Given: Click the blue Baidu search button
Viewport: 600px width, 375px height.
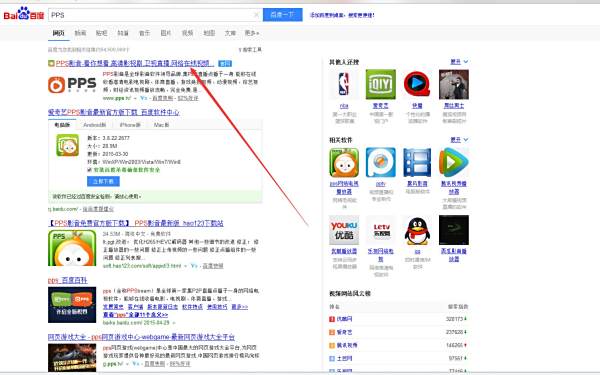Looking at the screenshot, I should (282, 15).
